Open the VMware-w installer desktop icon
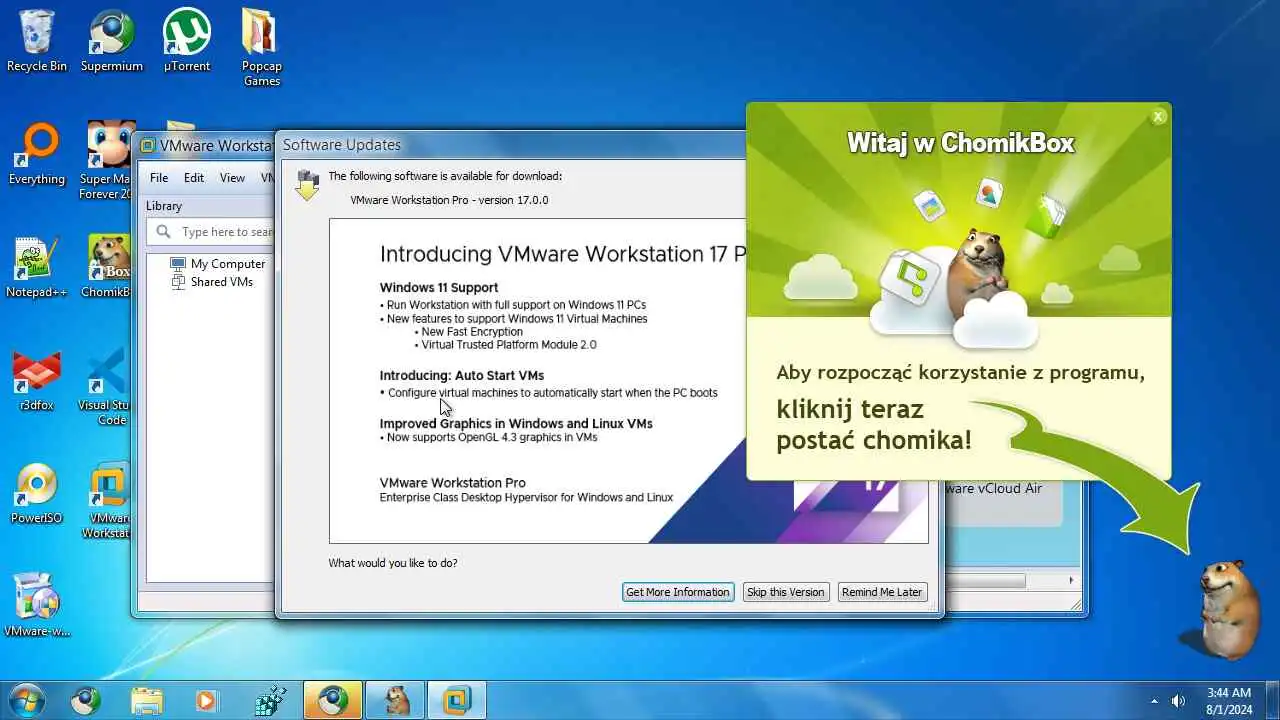The image size is (1280, 720). [37, 606]
